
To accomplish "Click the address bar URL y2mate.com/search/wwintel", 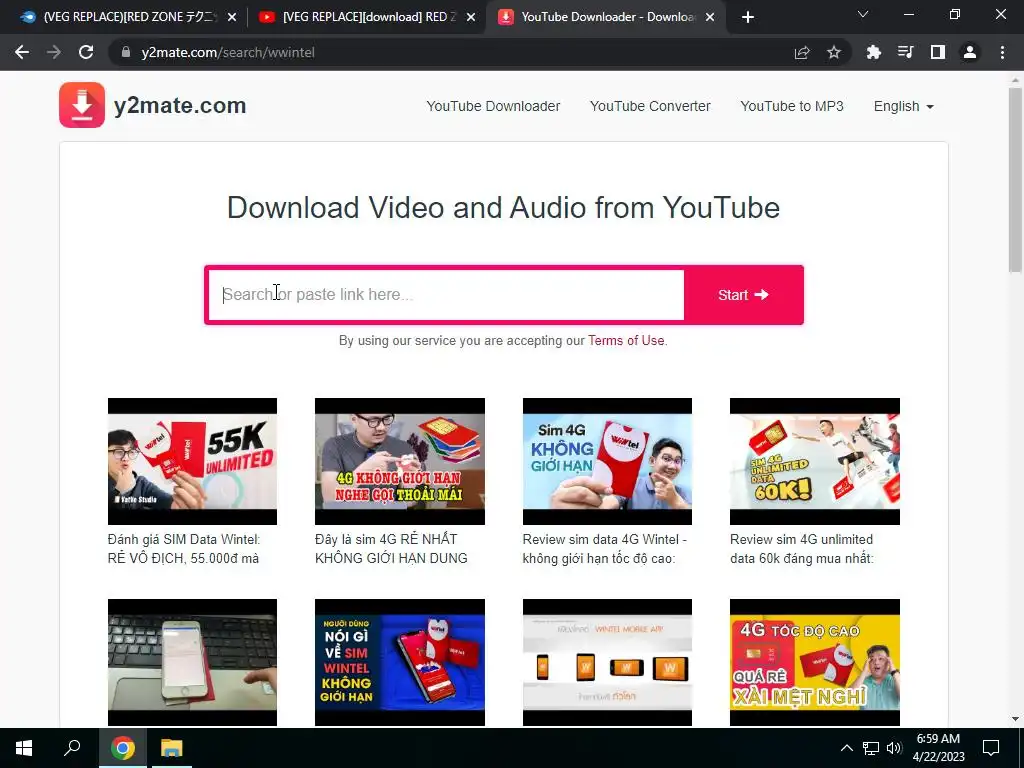I will pyautogui.click(x=228, y=52).
